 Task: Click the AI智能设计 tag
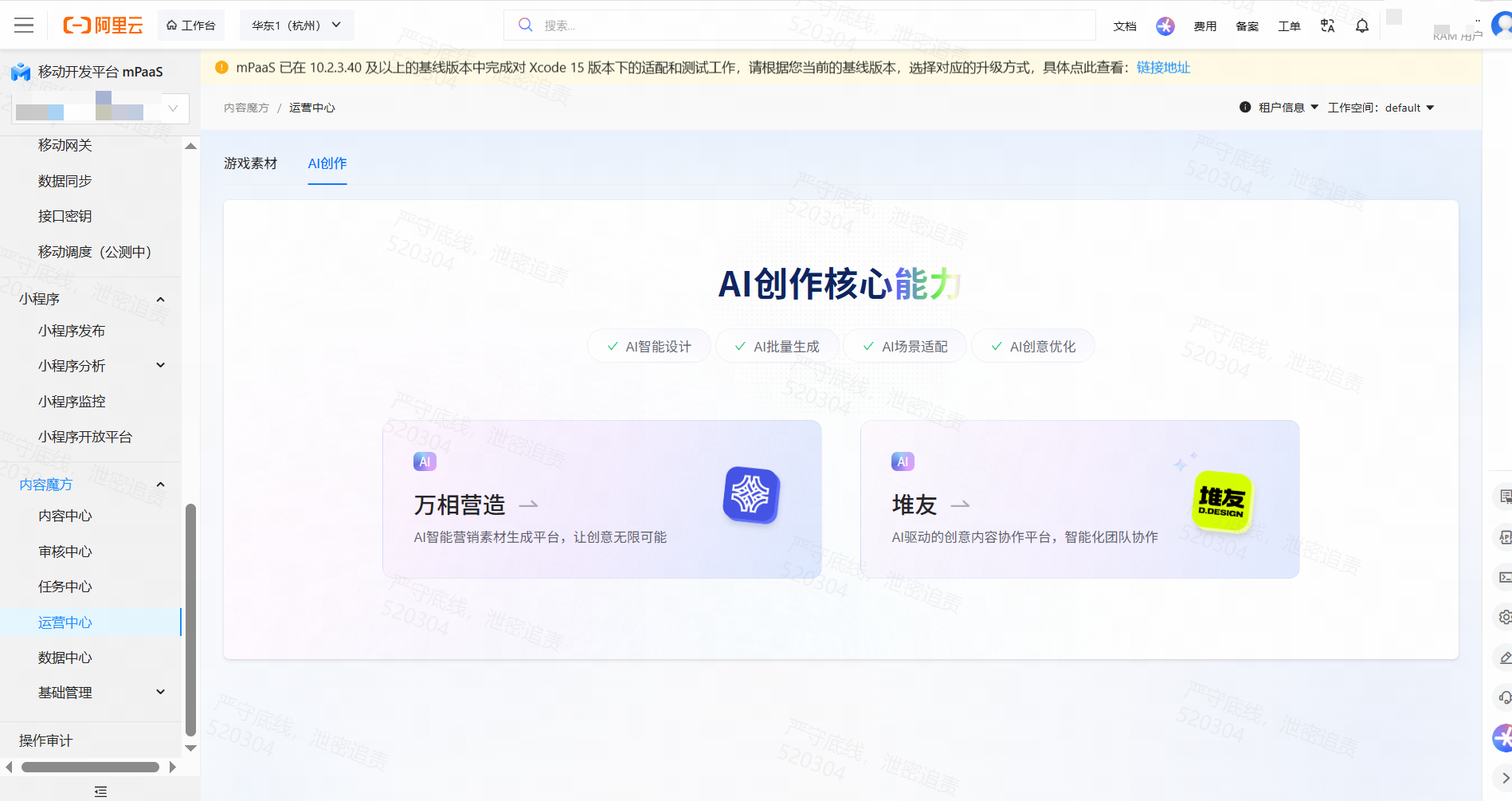click(x=649, y=347)
